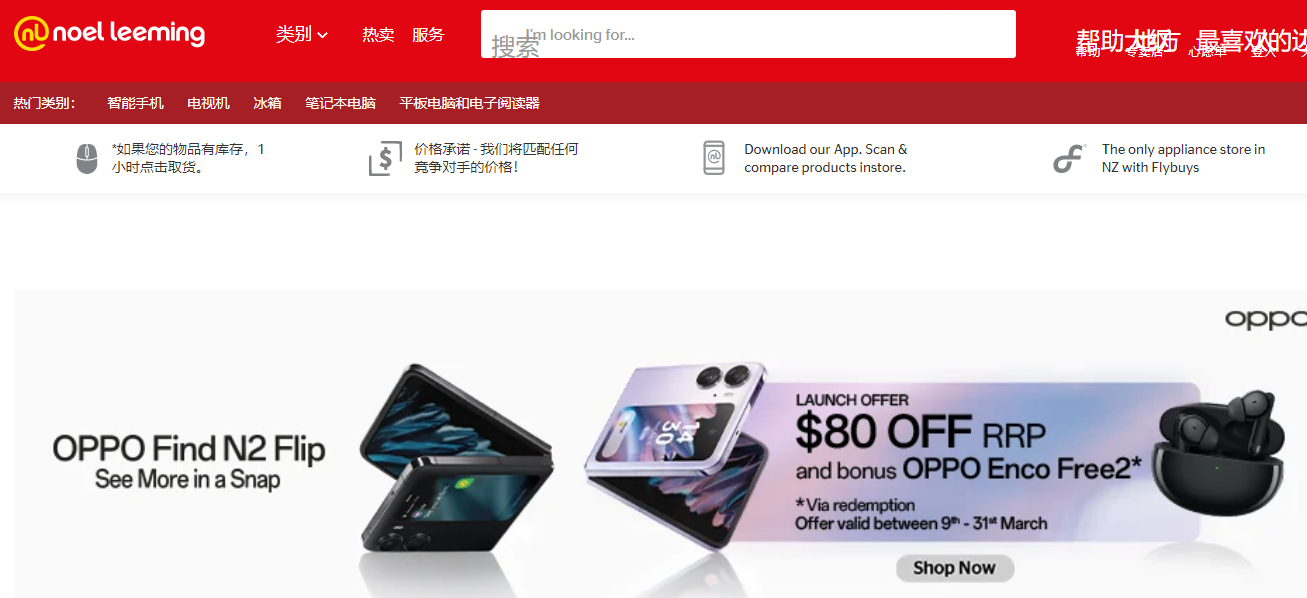
Task: Open 平板电脑和电子阅读器 tablets category
Action: (x=469, y=103)
